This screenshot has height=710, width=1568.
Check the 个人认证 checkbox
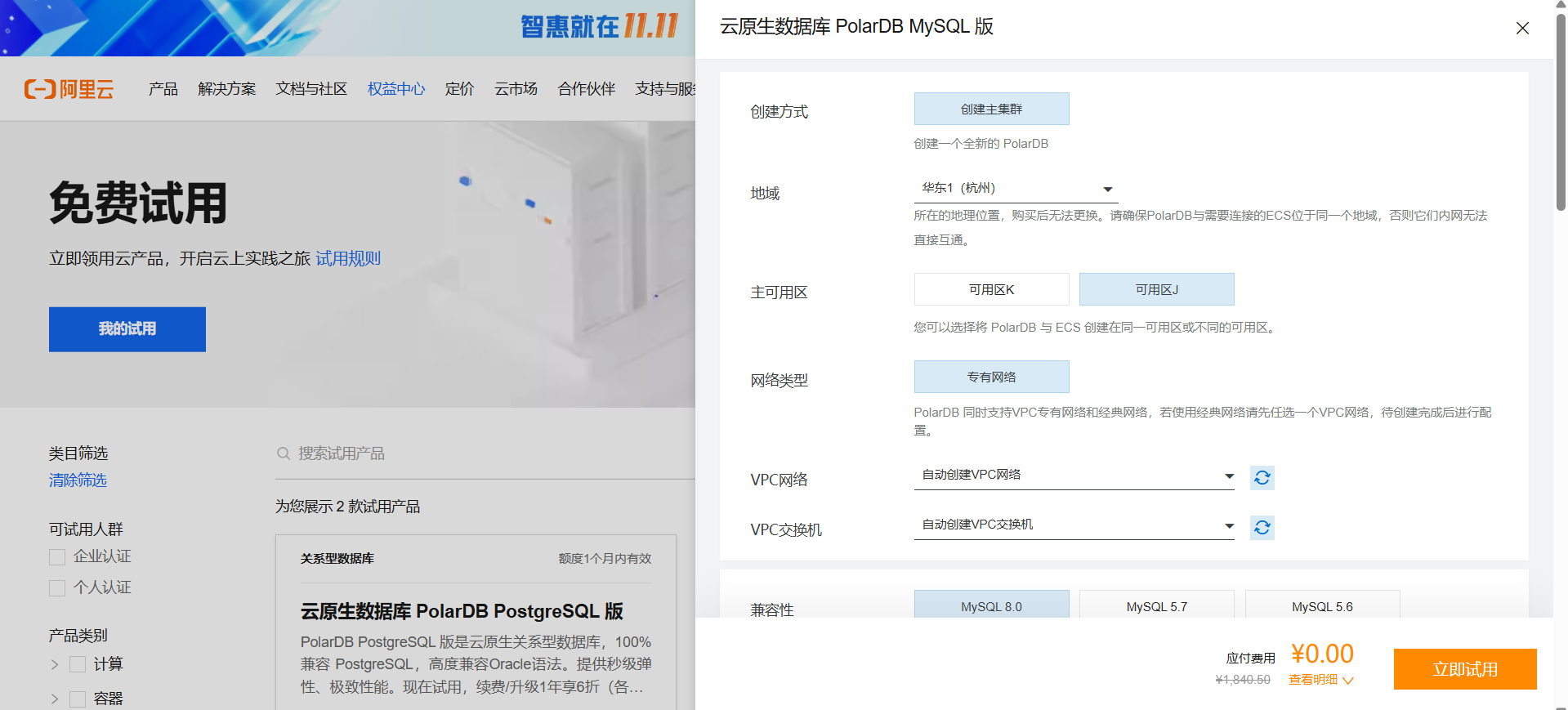(57, 588)
